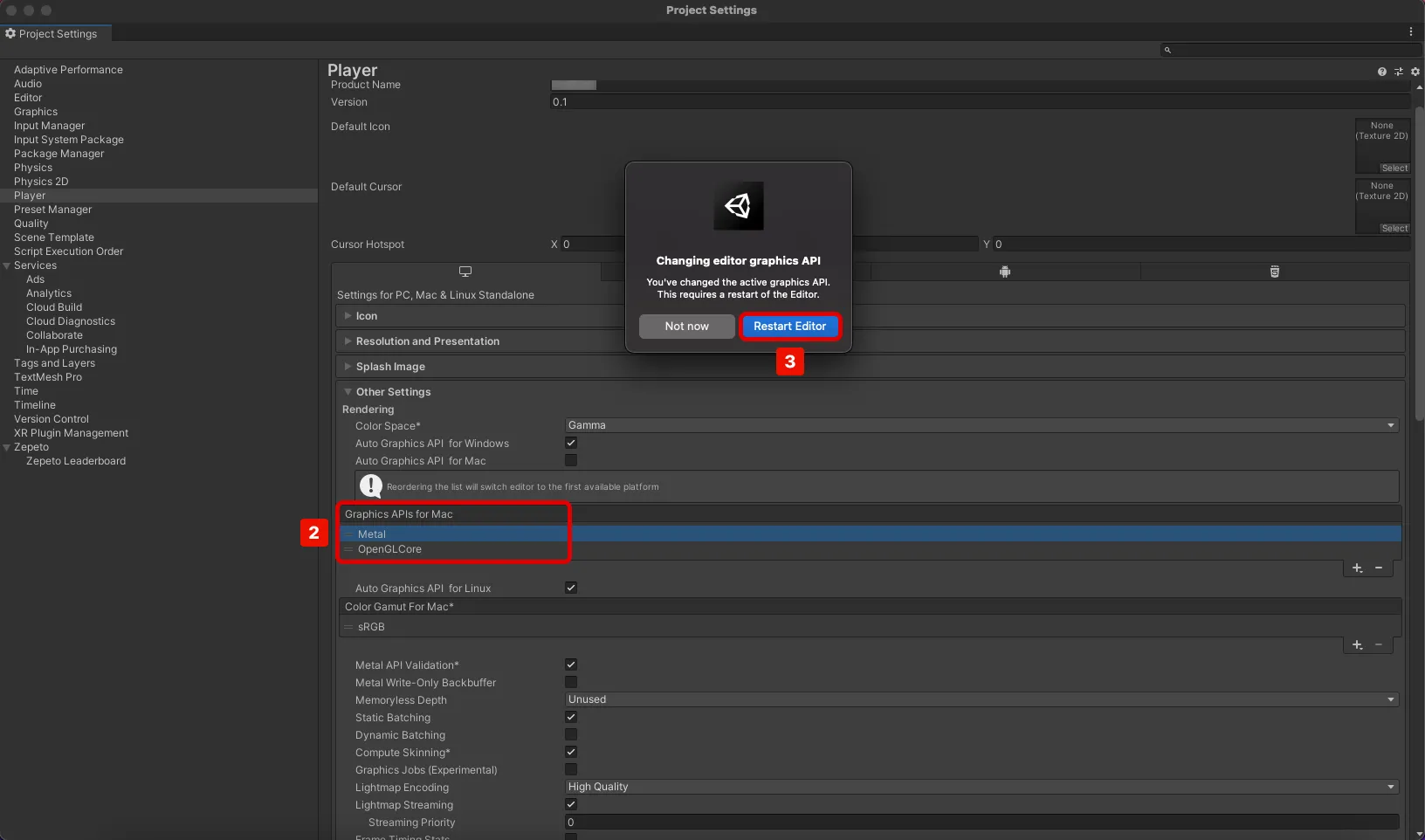Viewport: 1425px width, 840px height.
Task: Select the PC standalone monitor tab icon
Action: [465, 272]
